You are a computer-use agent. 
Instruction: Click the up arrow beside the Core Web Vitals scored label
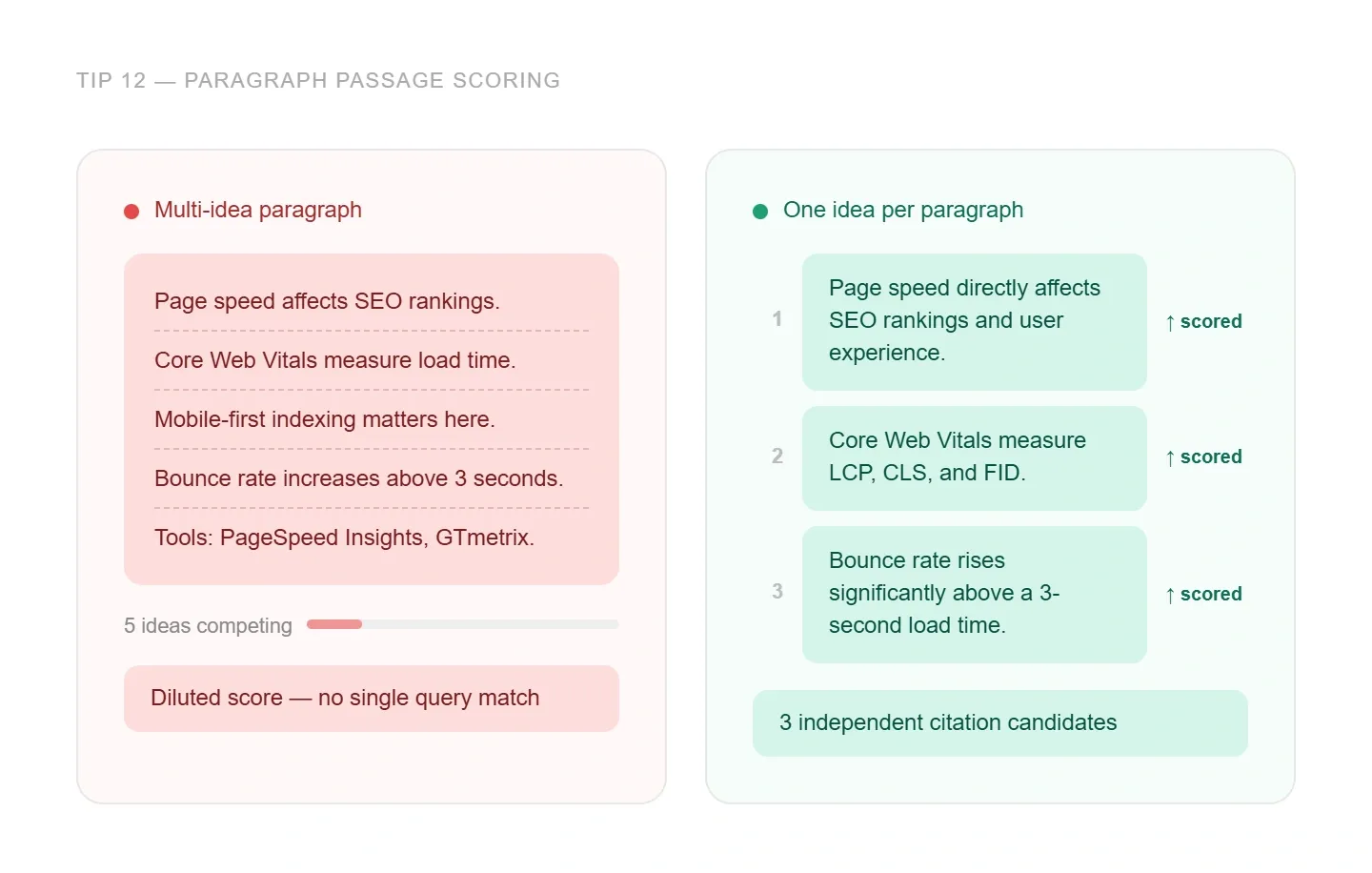point(1170,457)
